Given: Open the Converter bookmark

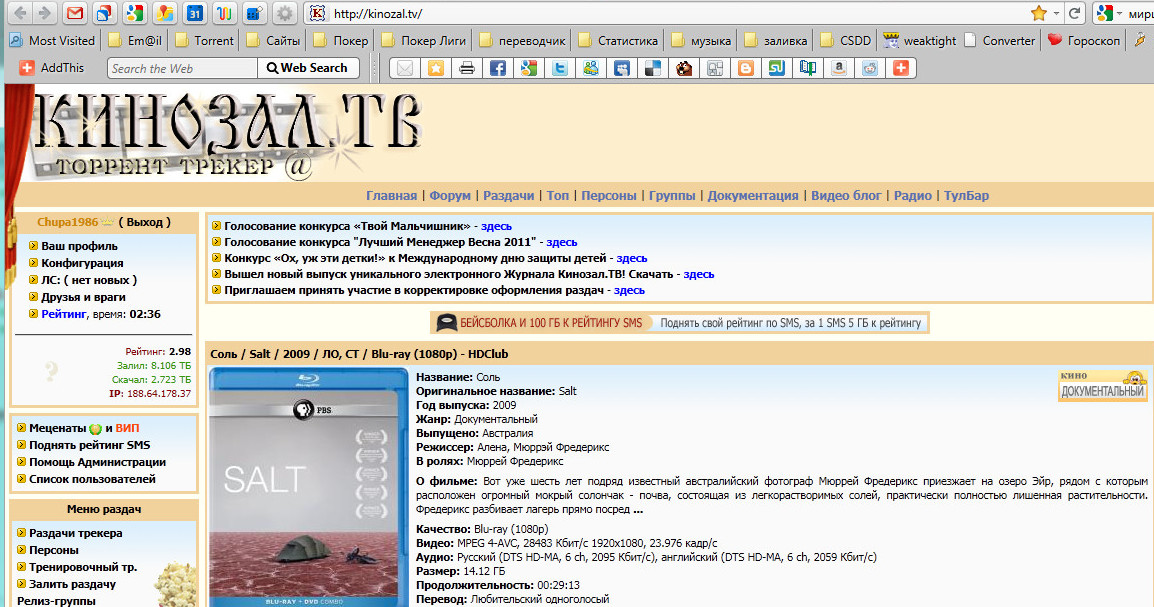Looking at the screenshot, I should tap(1000, 40).
